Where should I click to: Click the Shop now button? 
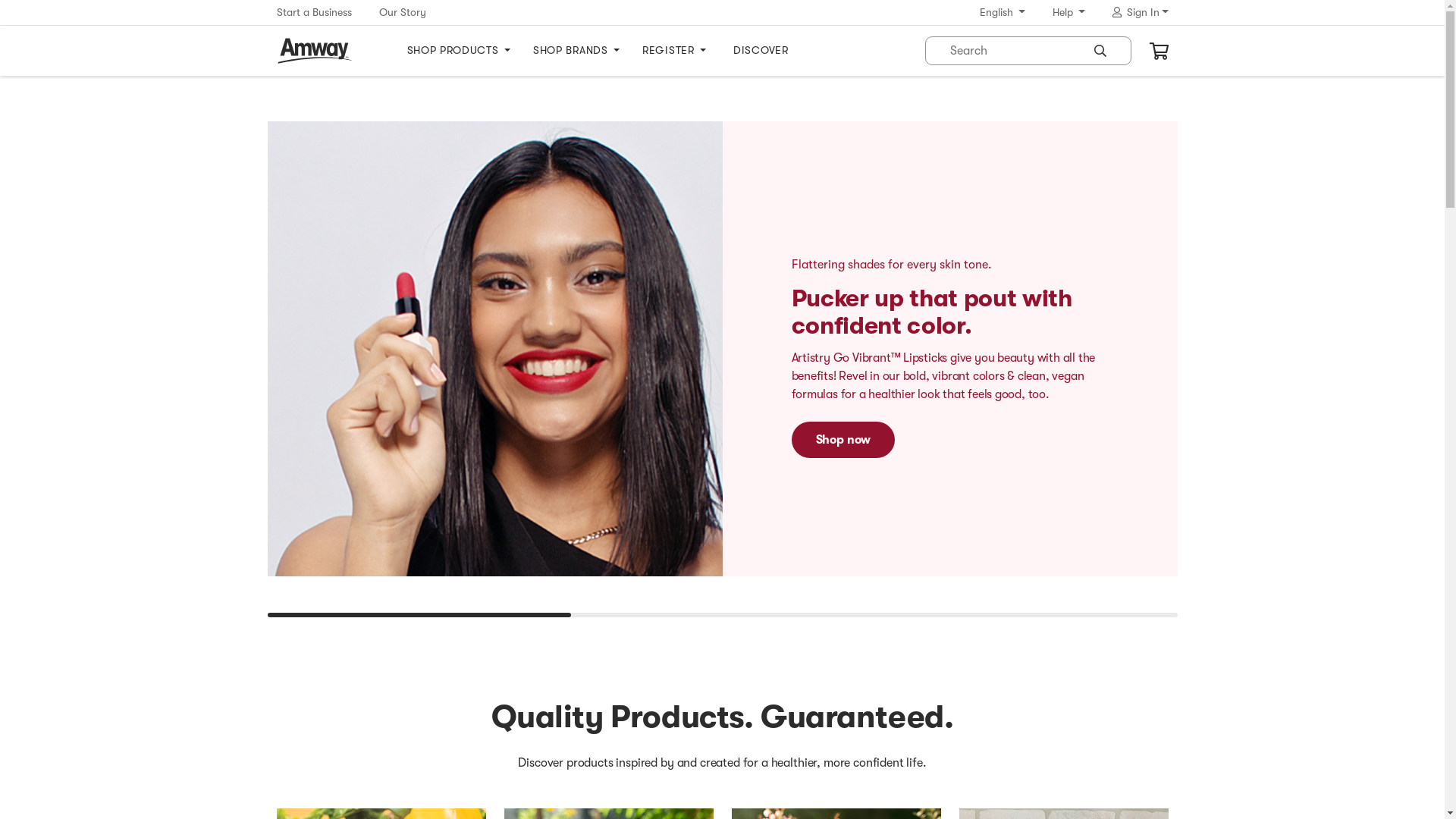(843, 440)
